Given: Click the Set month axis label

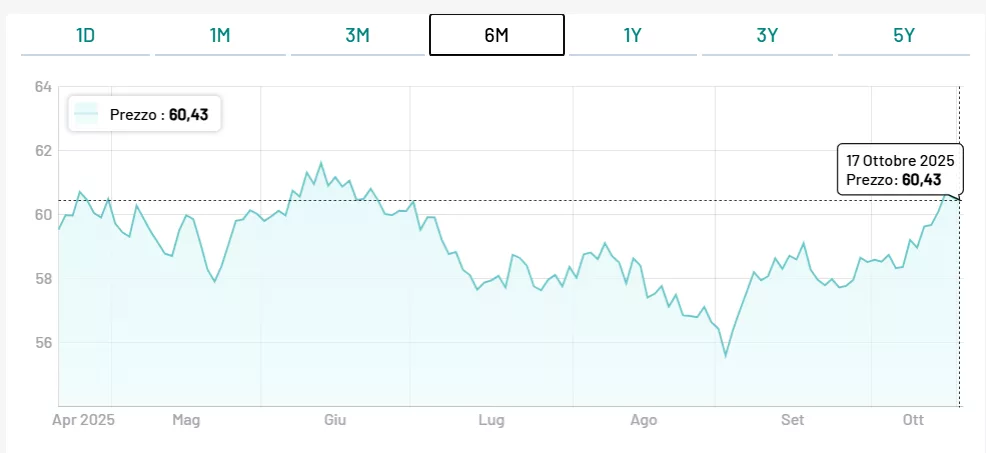Looking at the screenshot, I should pyautogui.click(x=793, y=420).
